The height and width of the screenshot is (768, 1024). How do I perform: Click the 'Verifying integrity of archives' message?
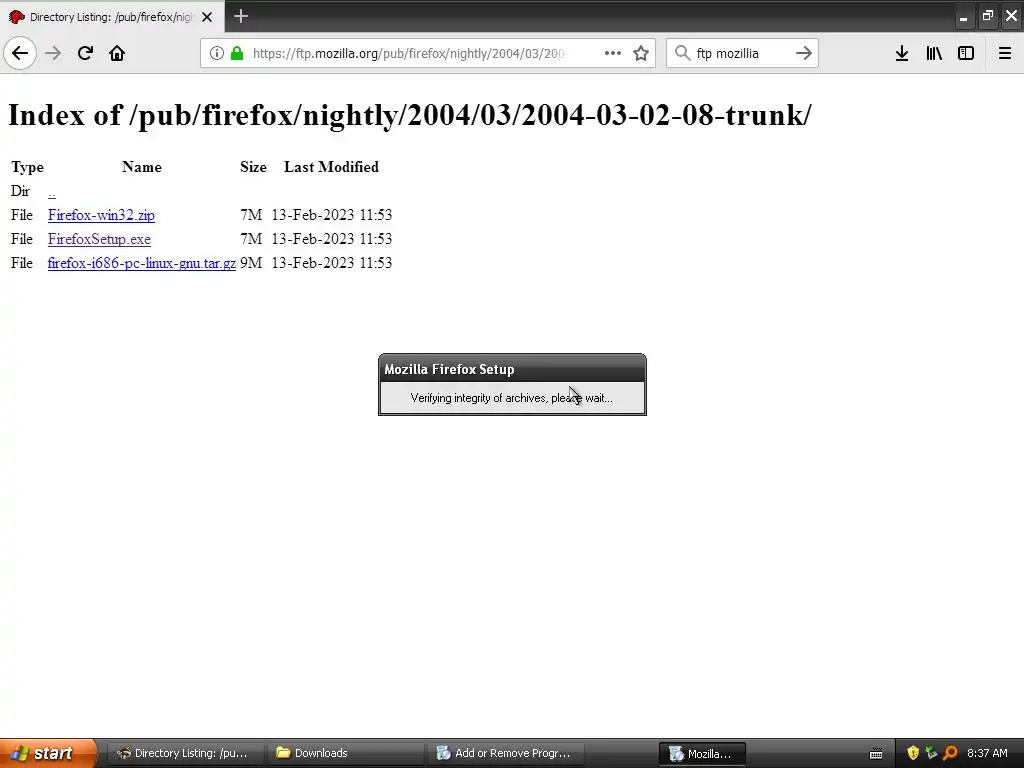[x=511, y=398]
